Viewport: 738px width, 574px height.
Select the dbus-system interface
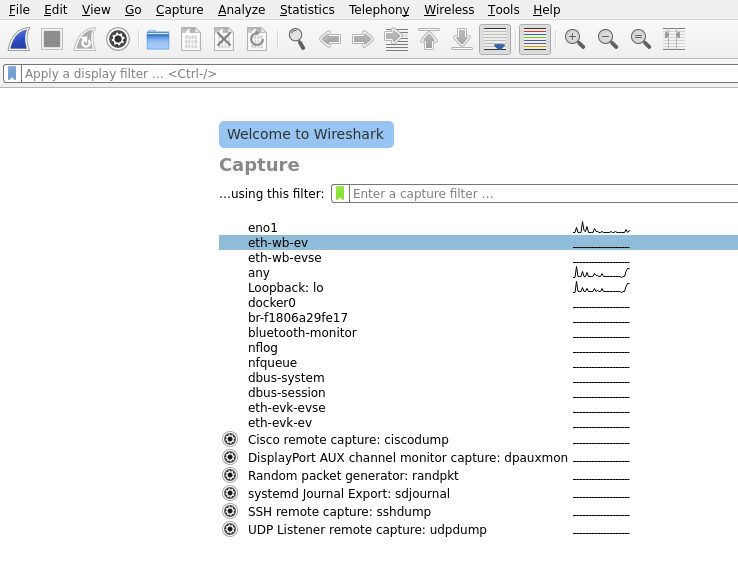point(478,378)
